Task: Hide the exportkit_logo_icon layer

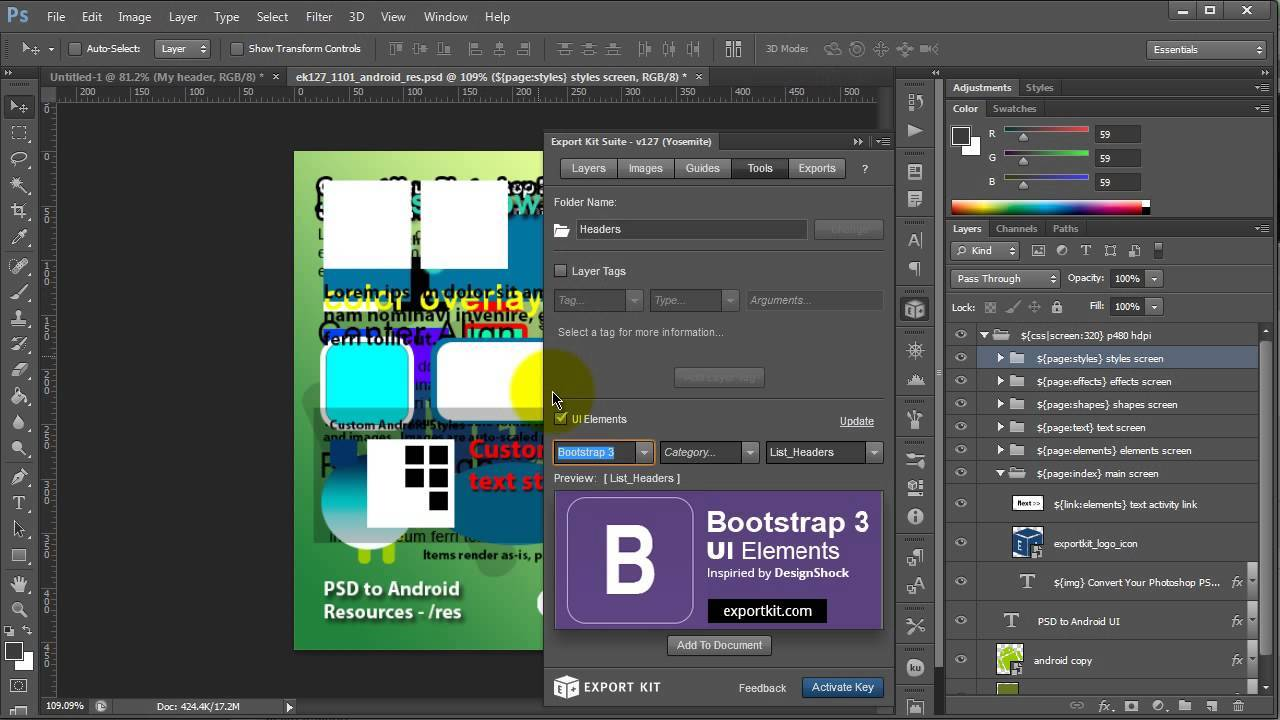Action: coord(961,543)
